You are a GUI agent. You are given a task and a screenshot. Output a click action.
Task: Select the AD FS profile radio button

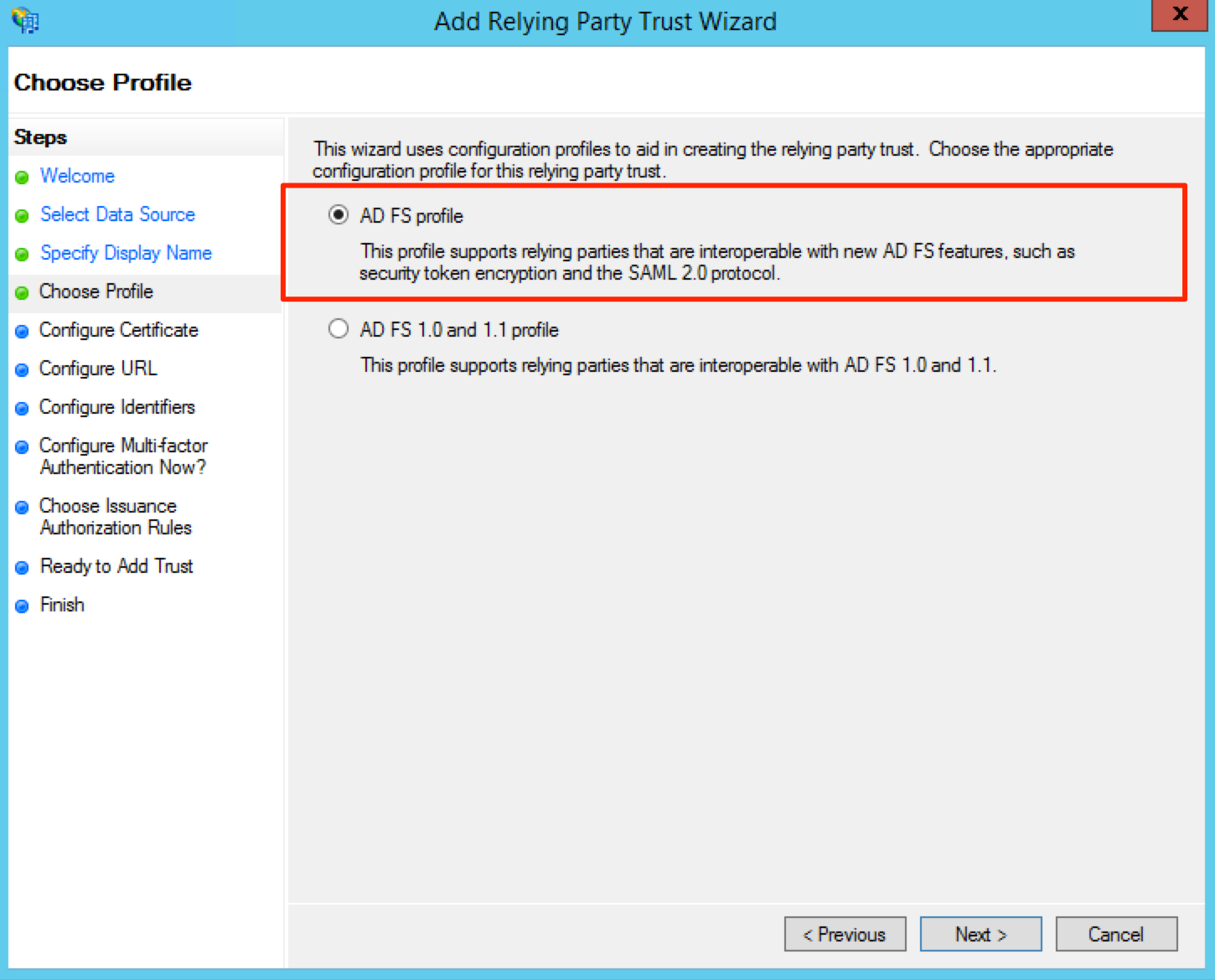(339, 215)
